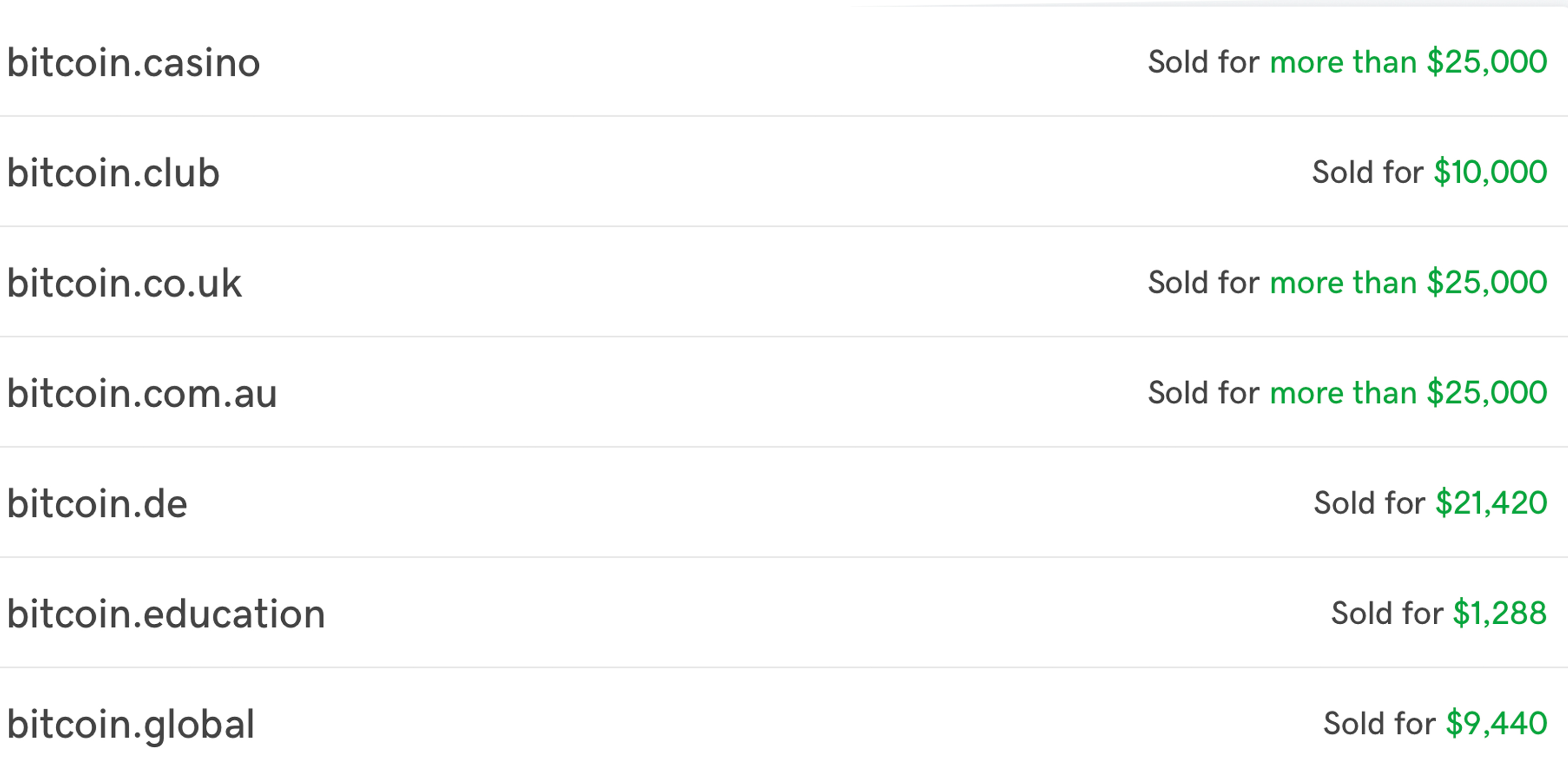The image size is (1568, 784).
Task: Open the bitcoin.de domain entry
Action: pyautogui.click(x=98, y=504)
